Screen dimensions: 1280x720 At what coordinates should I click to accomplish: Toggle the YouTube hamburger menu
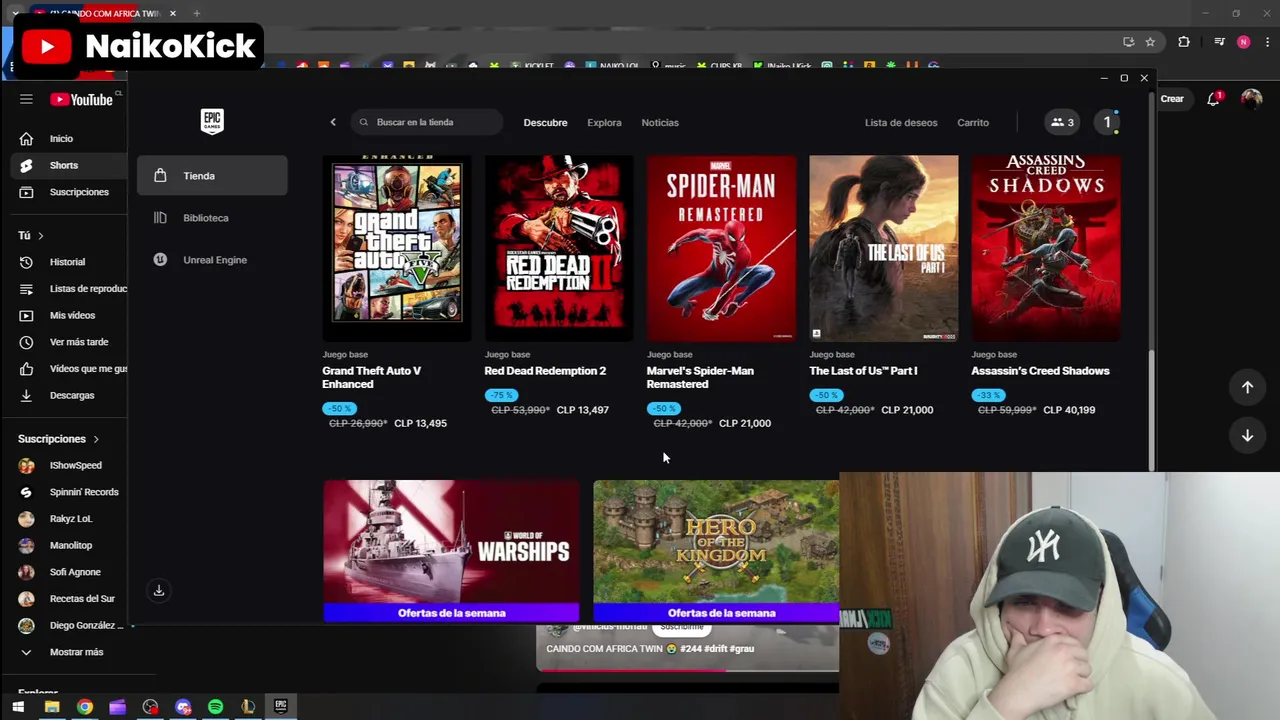coord(26,99)
